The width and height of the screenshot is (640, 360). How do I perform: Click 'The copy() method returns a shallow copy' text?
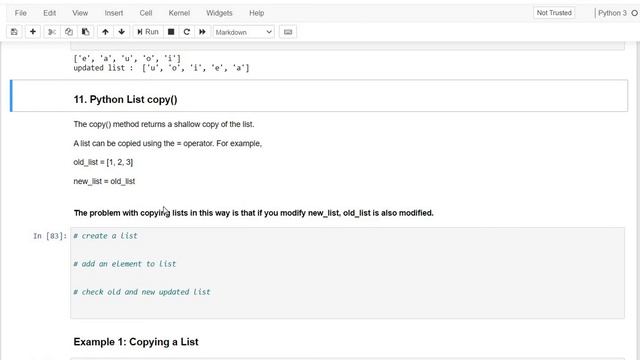(164, 124)
